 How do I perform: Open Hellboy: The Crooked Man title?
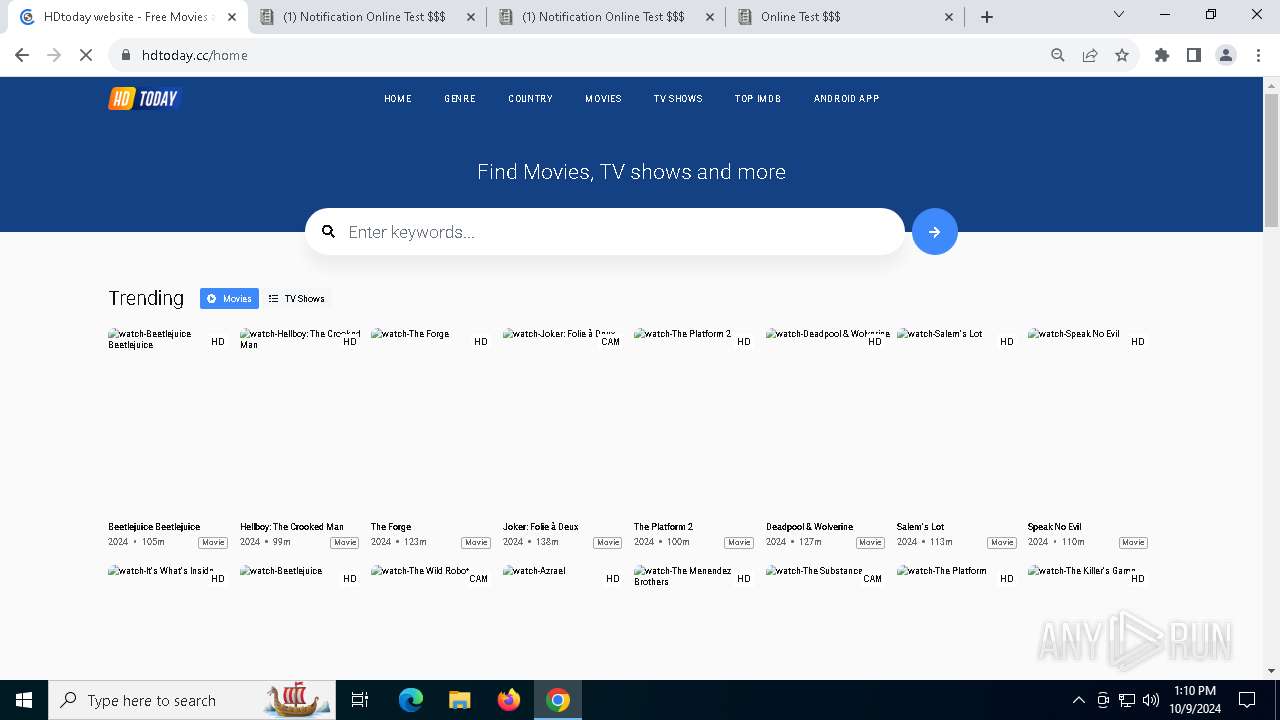click(292, 527)
